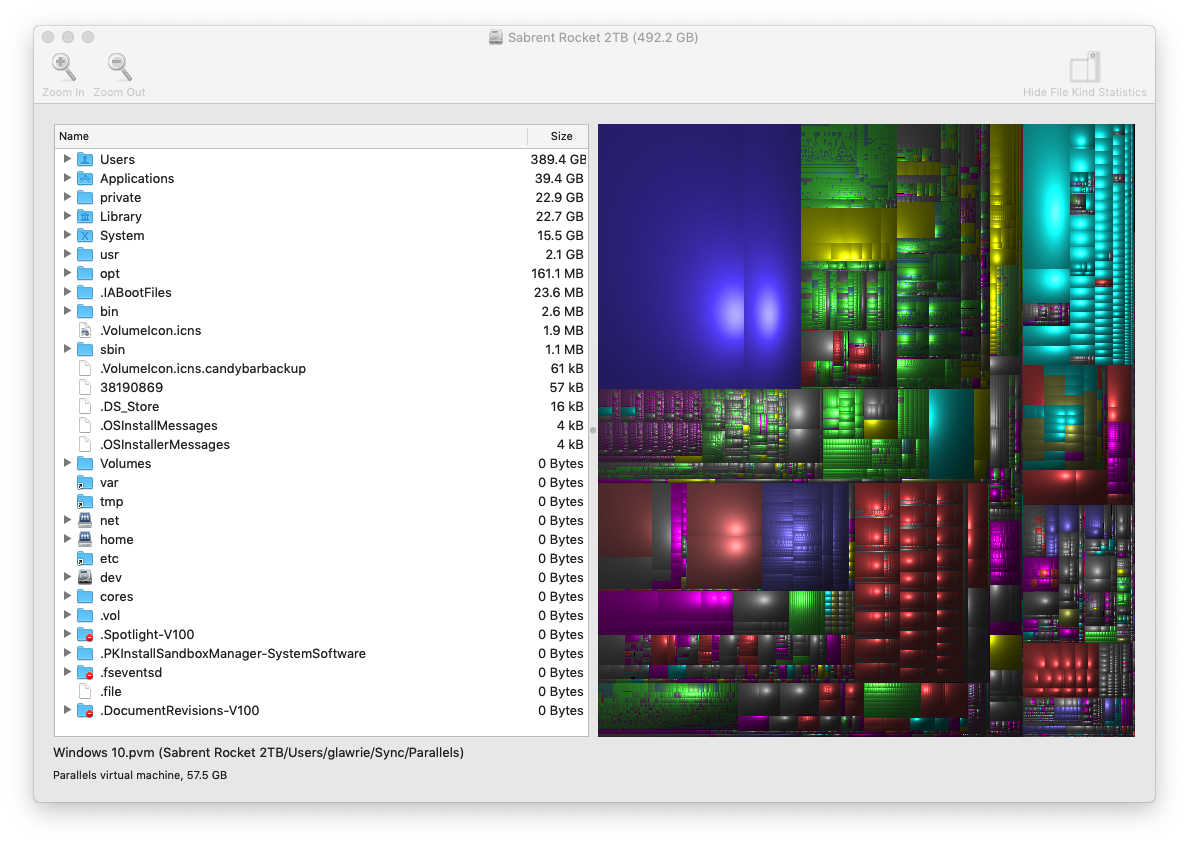Select the Library row in the file list
Viewport: 1189px width, 844px height.
point(300,216)
